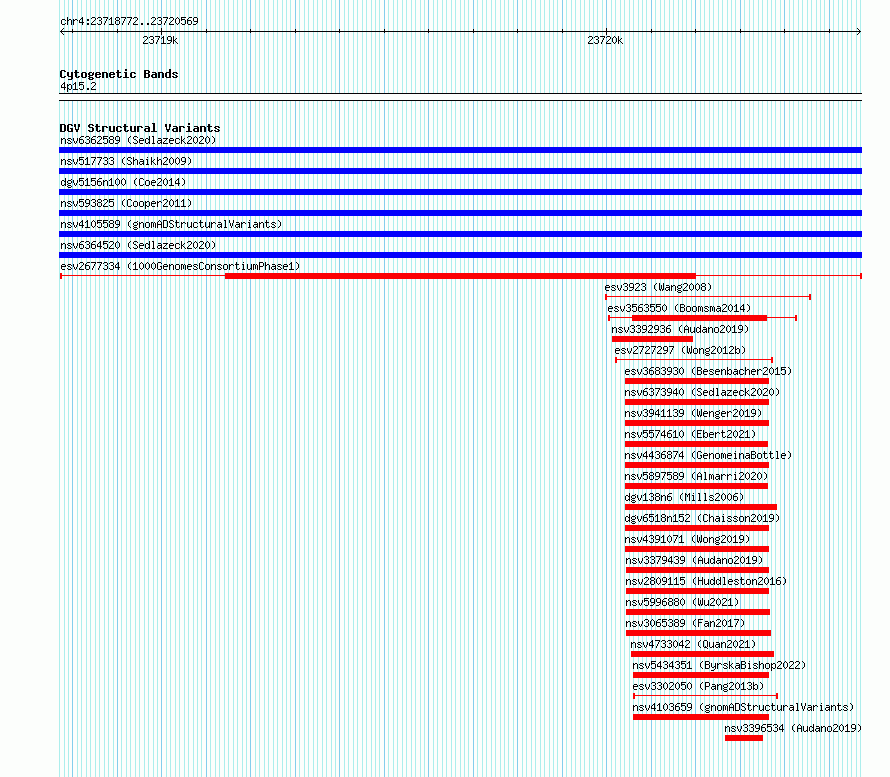Image resolution: width=890 pixels, height=777 pixels.
Task: Open esv3563550 (Boomsma2014) variant
Action: click(679, 308)
